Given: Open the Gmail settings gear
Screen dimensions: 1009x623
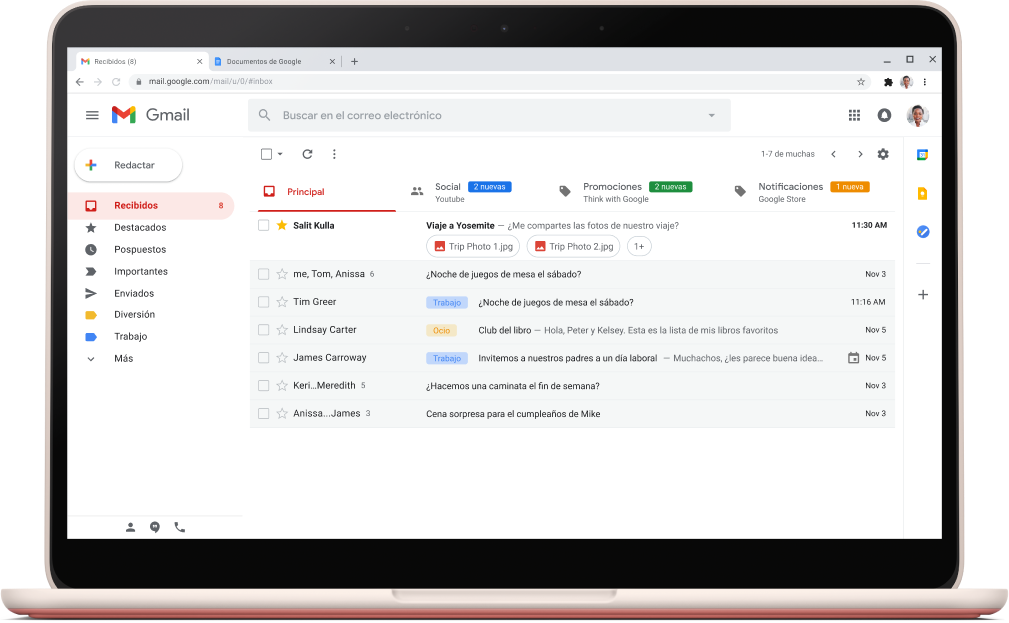Looking at the screenshot, I should point(882,154).
